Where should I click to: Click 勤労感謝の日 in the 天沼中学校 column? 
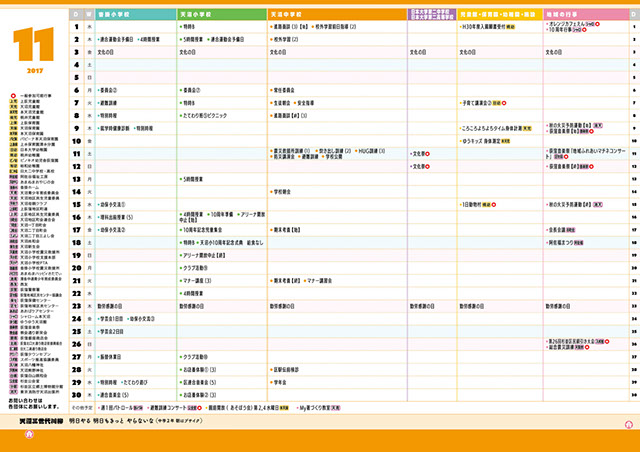pos(282,306)
